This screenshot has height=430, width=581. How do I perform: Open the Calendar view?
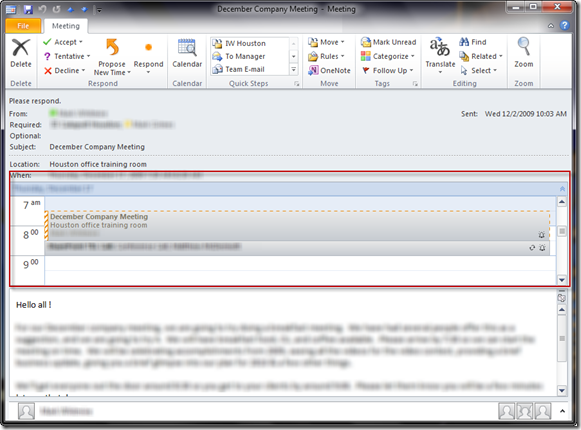coord(187,53)
